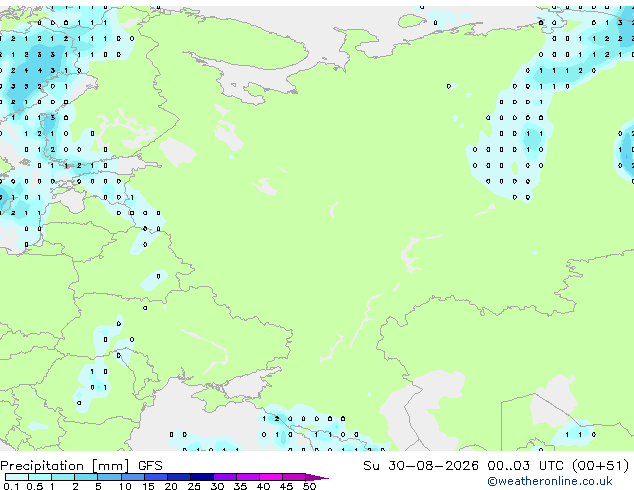The image size is (634, 490).
Task: Click the 30 mm purple legend swatch
Action: (224, 477)
